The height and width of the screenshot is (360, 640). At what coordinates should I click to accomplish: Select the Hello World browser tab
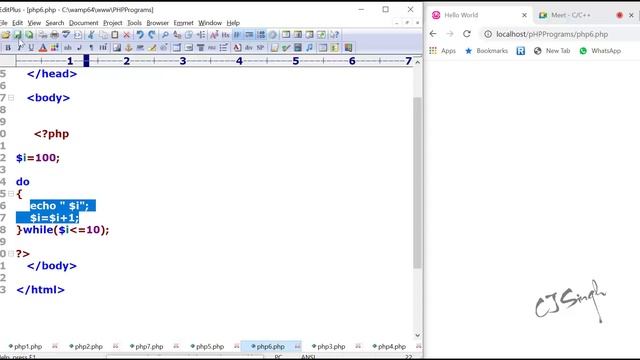pos(480,15)
